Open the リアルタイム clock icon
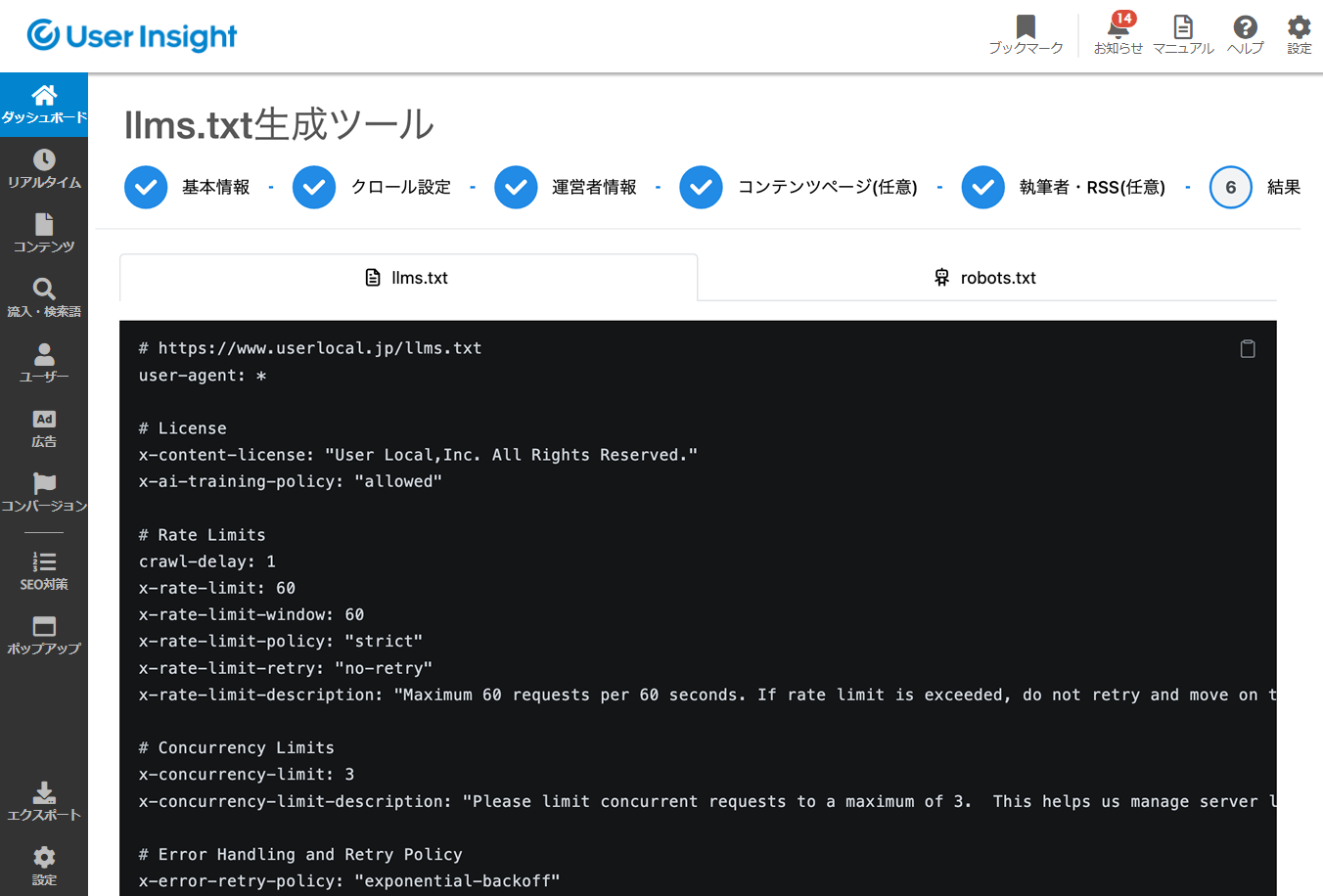 pos(44,159)
